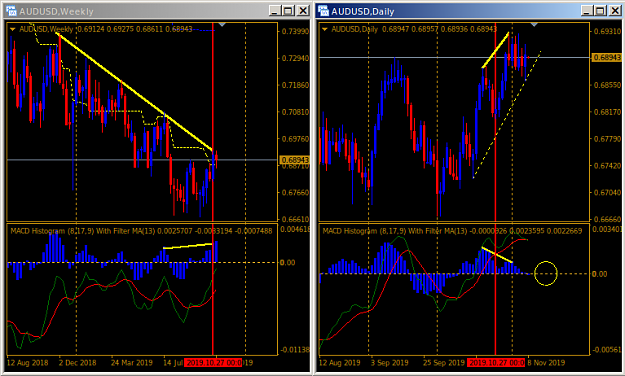Minimize the AUDUSD.Daily chart window
Image resolution: width=625 pixels, height=376 pixels.
click(x=587, y=11)
